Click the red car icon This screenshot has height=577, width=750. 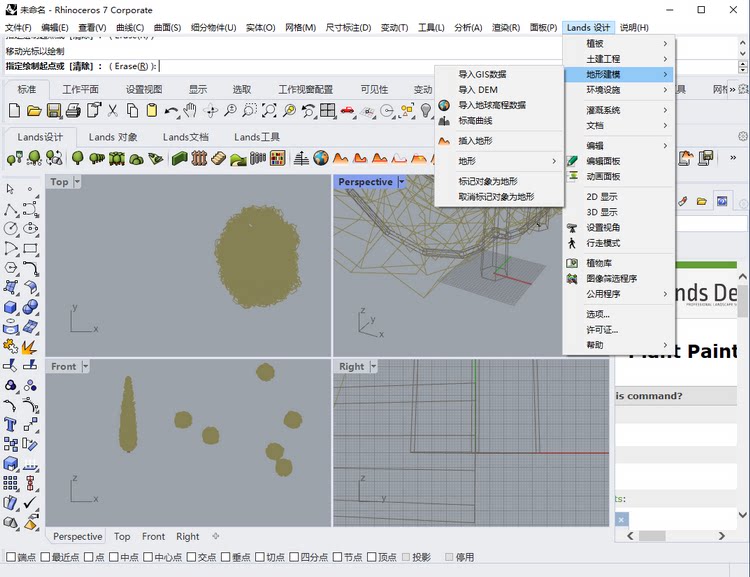coord(347,111)
